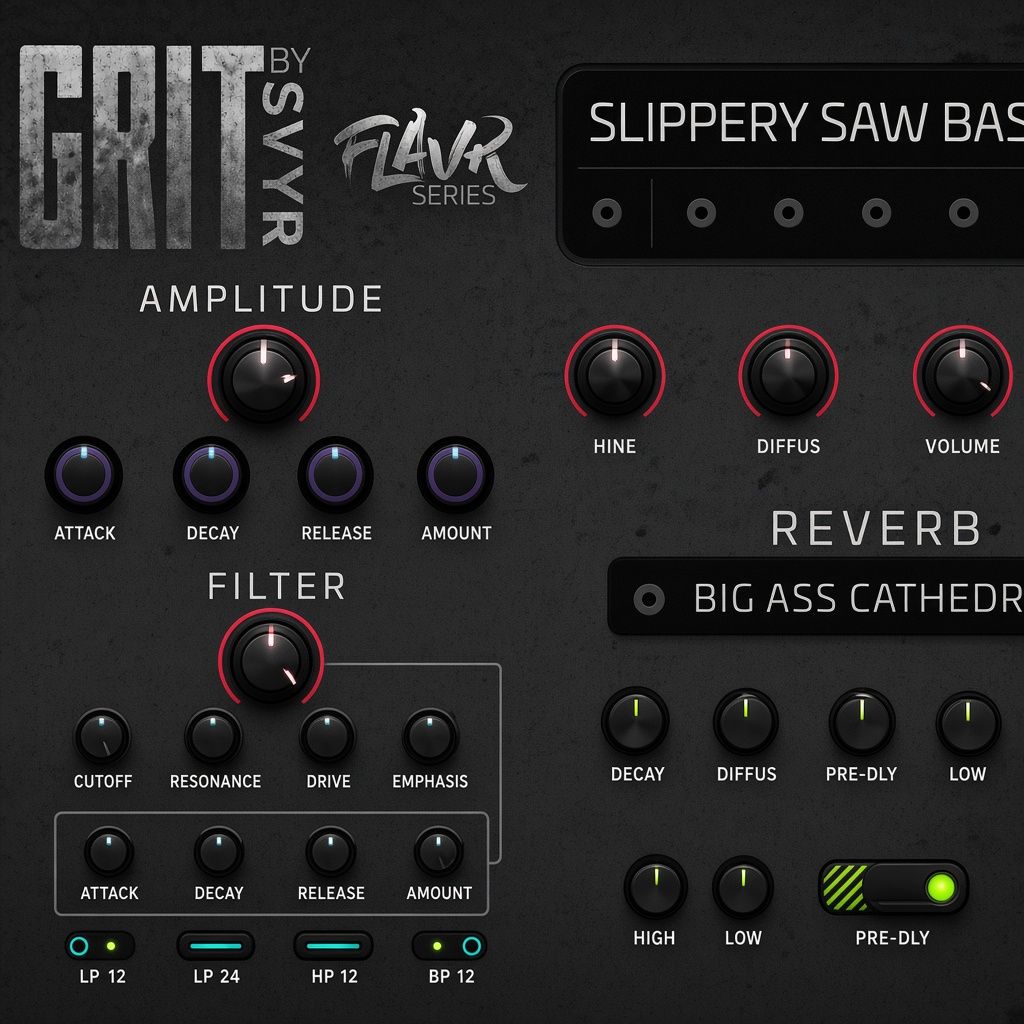The height and width of the screenshot is (1024, 1024).
Task: Select the DRIVE knob
Action: coord(328,737)
